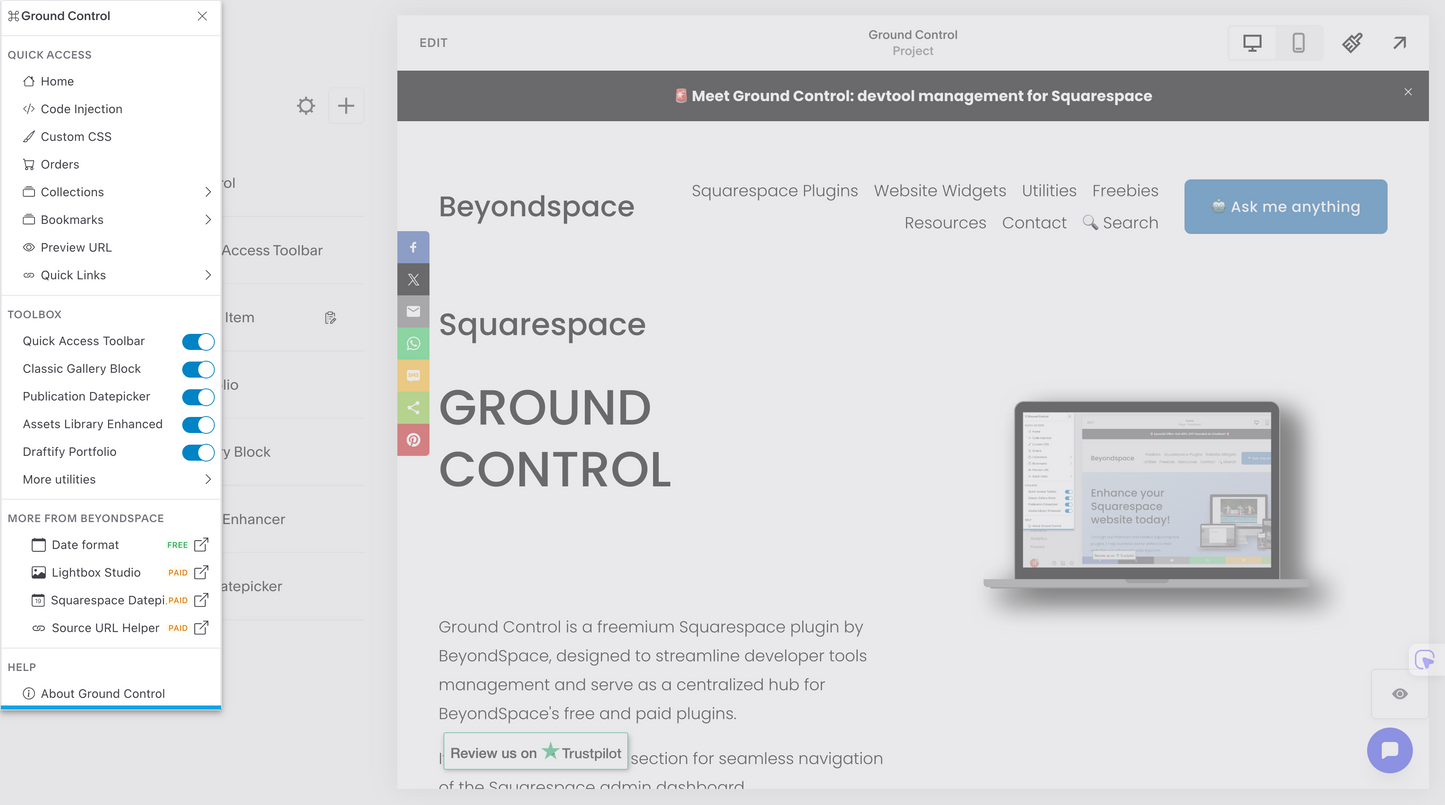The height and width of the screenshot is (805, 1445).
Task: Click the clipboard icon beside Item
Action: click(330, 318)
